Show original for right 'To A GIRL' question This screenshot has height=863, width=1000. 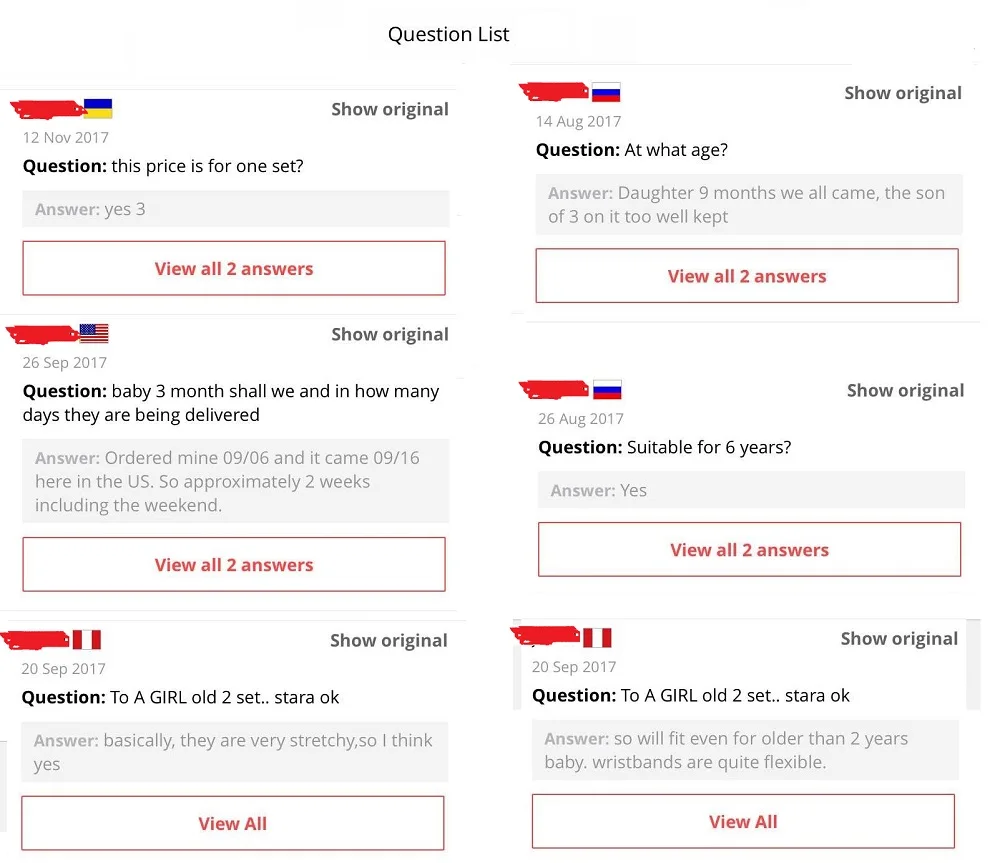click(899, 638)
